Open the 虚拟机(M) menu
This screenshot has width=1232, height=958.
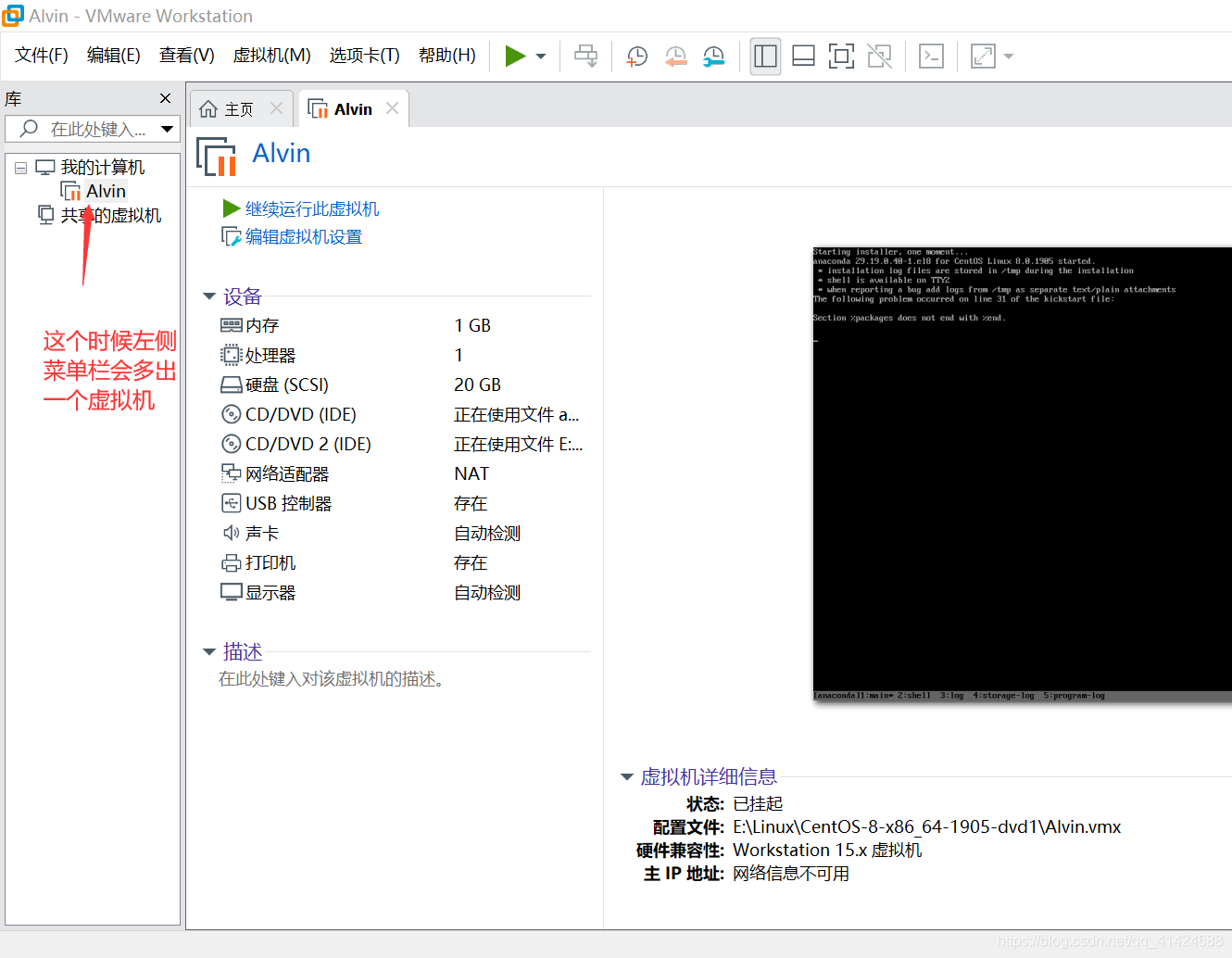272,56
